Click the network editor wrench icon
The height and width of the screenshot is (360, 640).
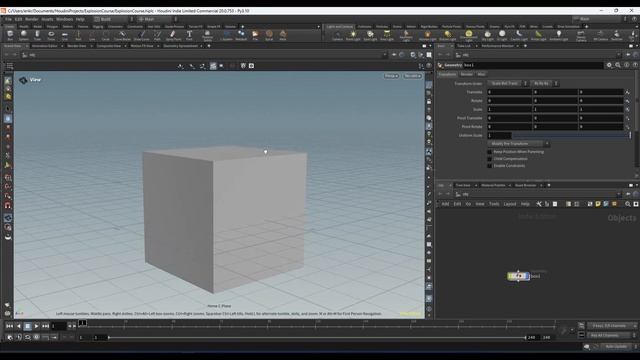tap(539, 204)
